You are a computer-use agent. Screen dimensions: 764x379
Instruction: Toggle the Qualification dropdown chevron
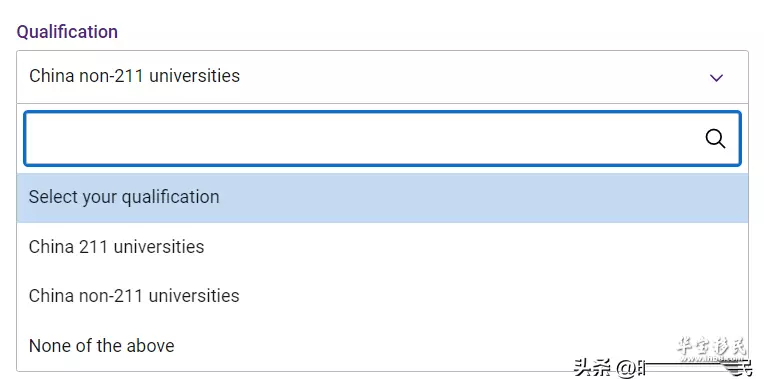click(x=716, y=77)
